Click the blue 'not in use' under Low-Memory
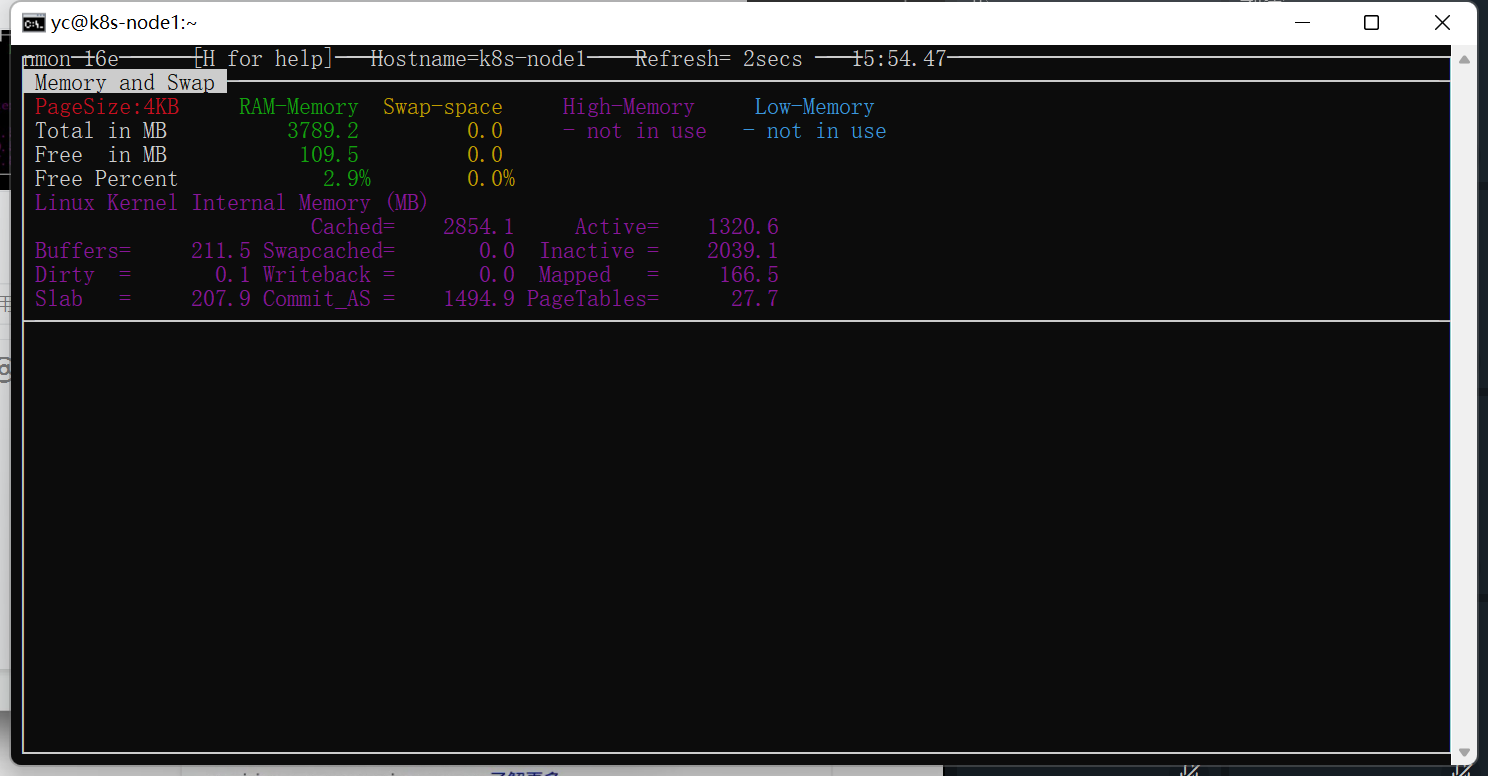The height and width of the screenshot is (776, 1488). click(826, 131)
